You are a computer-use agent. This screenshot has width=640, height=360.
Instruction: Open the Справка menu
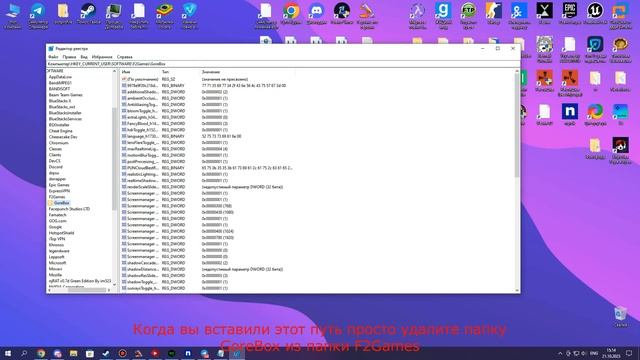(124, 57)
